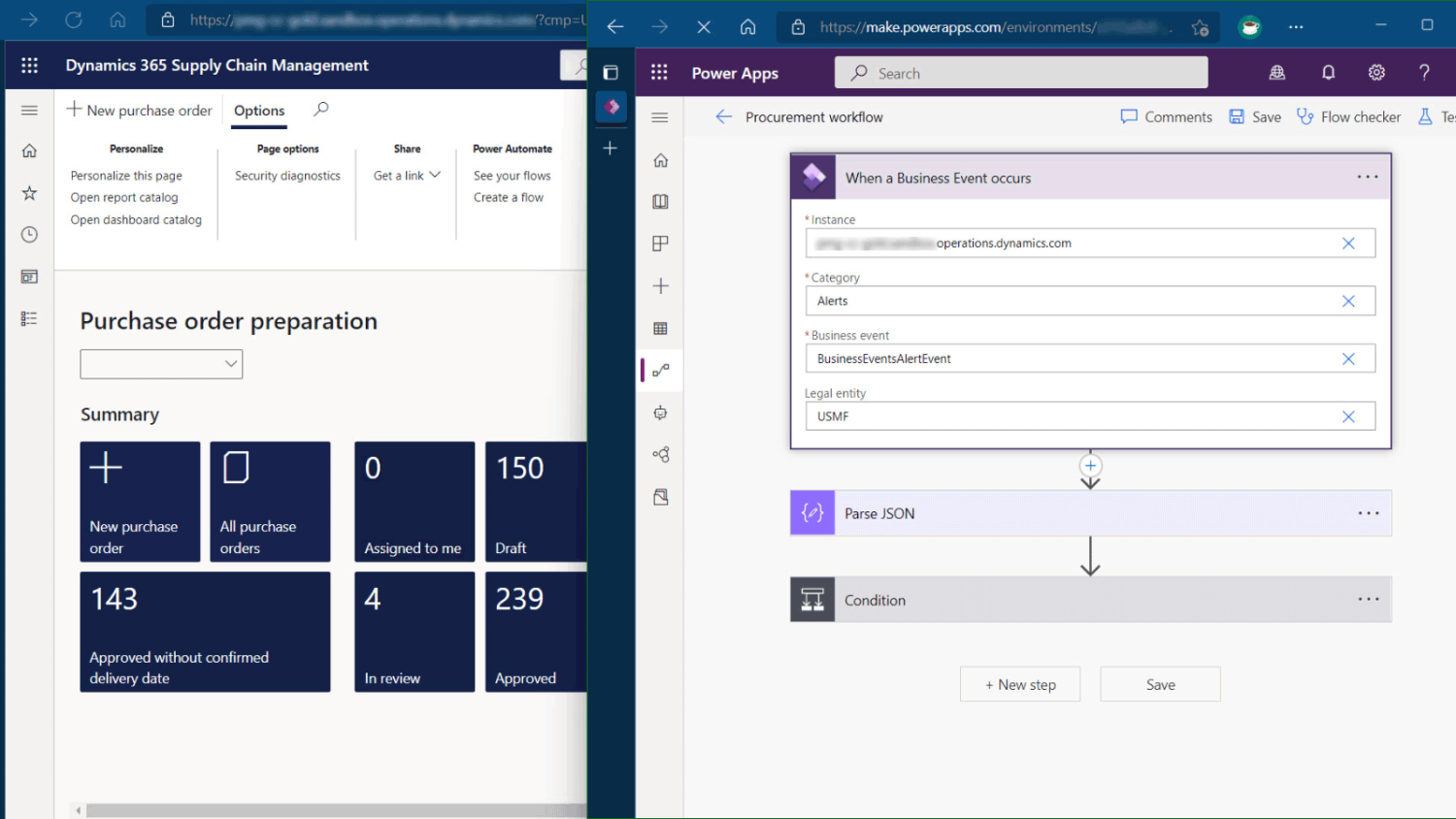Go back using Procurement workflow arrow

click(x=723, y=117)
